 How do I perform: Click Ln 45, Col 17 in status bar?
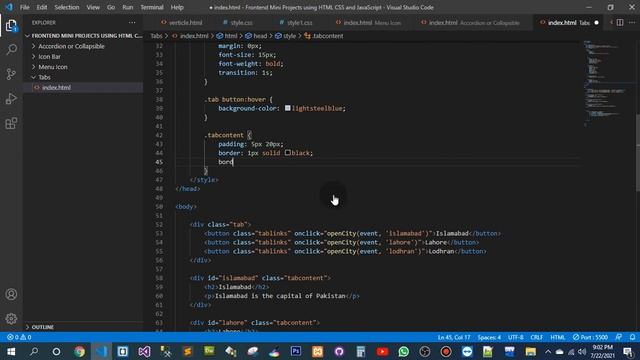pos(454,337)
